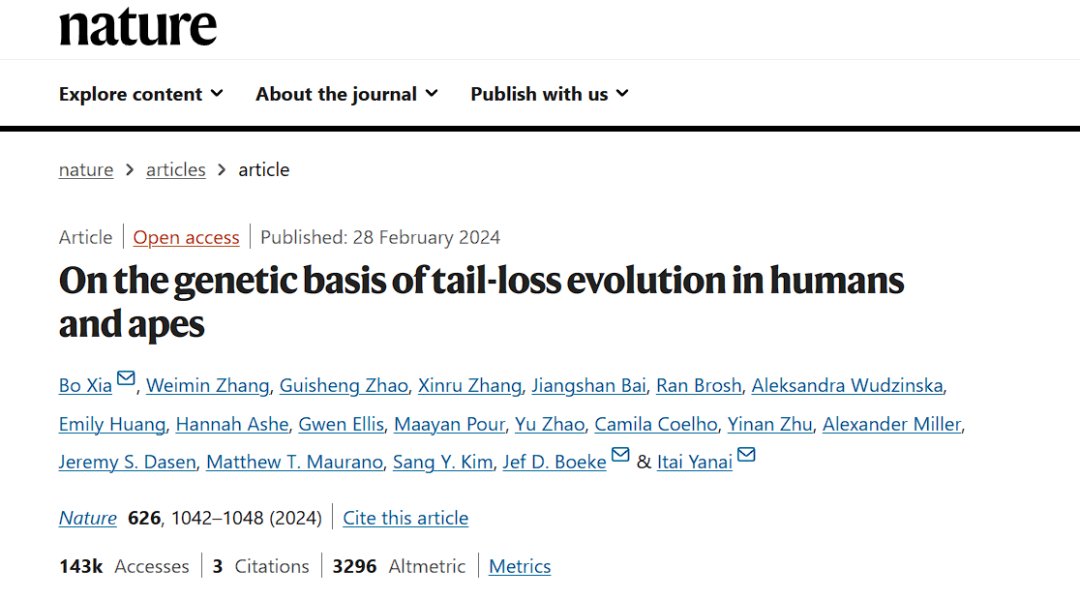
Task: Click the envelope icon beside Bo Xia
Action: tap(126, 378)
